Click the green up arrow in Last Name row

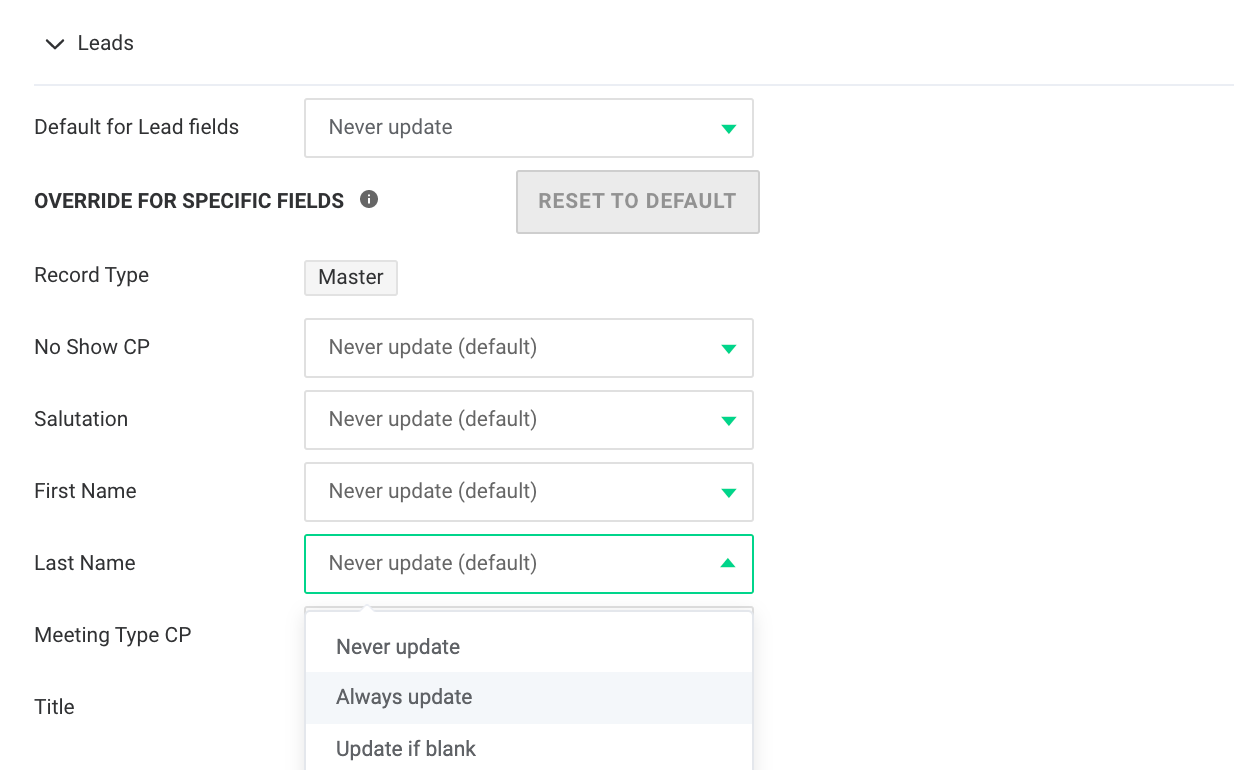(728, 564)
